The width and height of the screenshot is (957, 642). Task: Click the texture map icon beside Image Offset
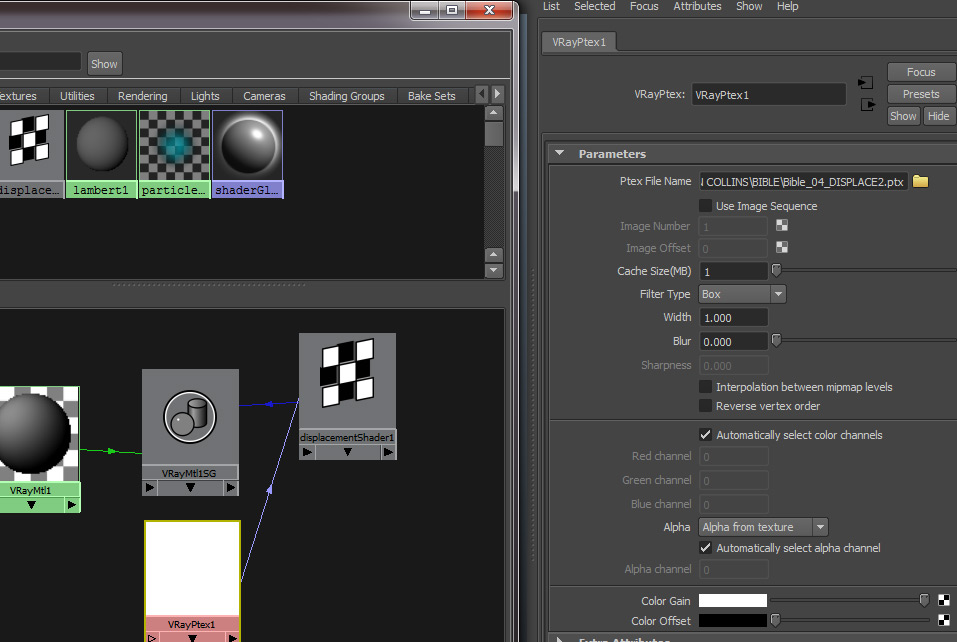click(x=781, y=247)
